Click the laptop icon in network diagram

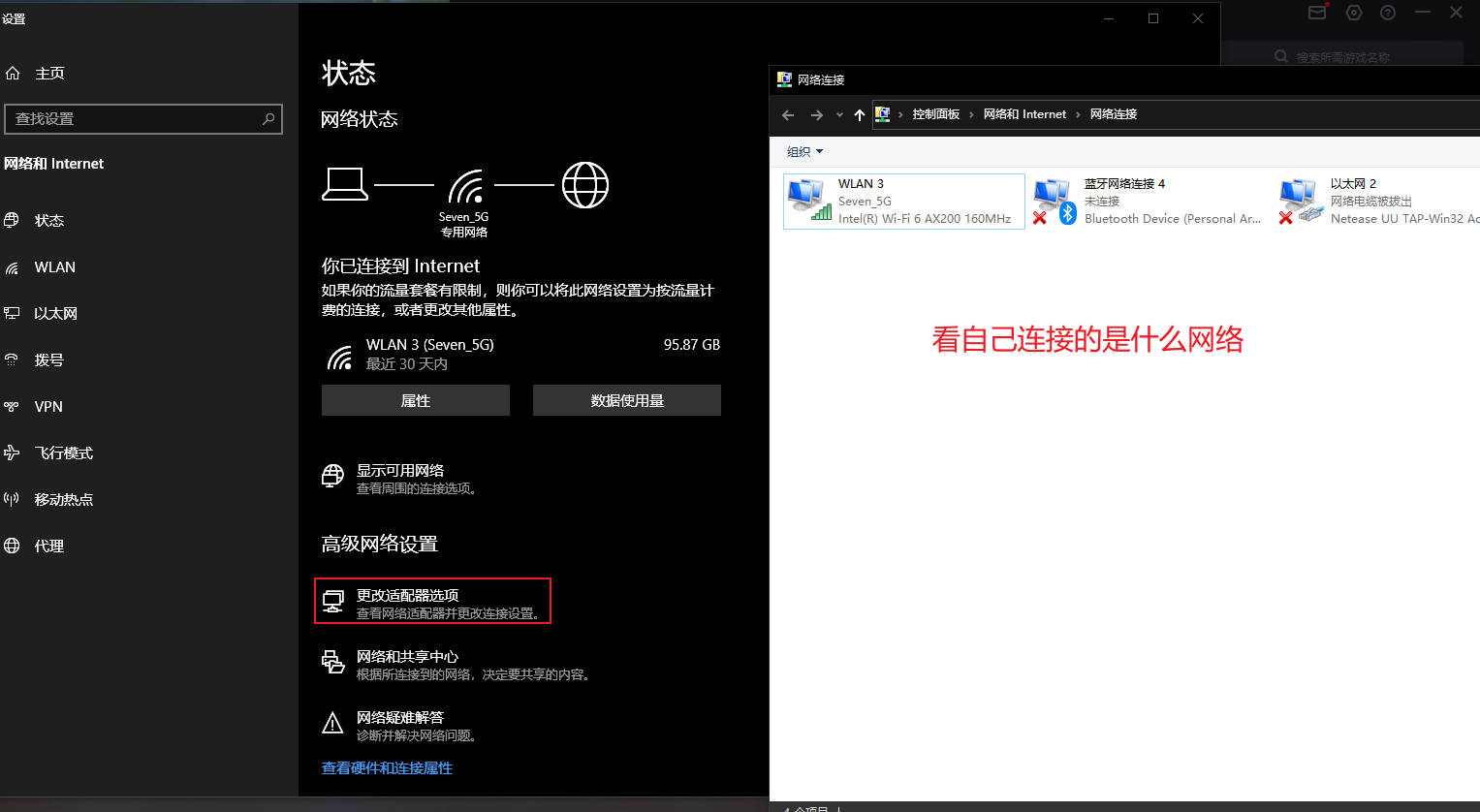(x=345, y=184)
